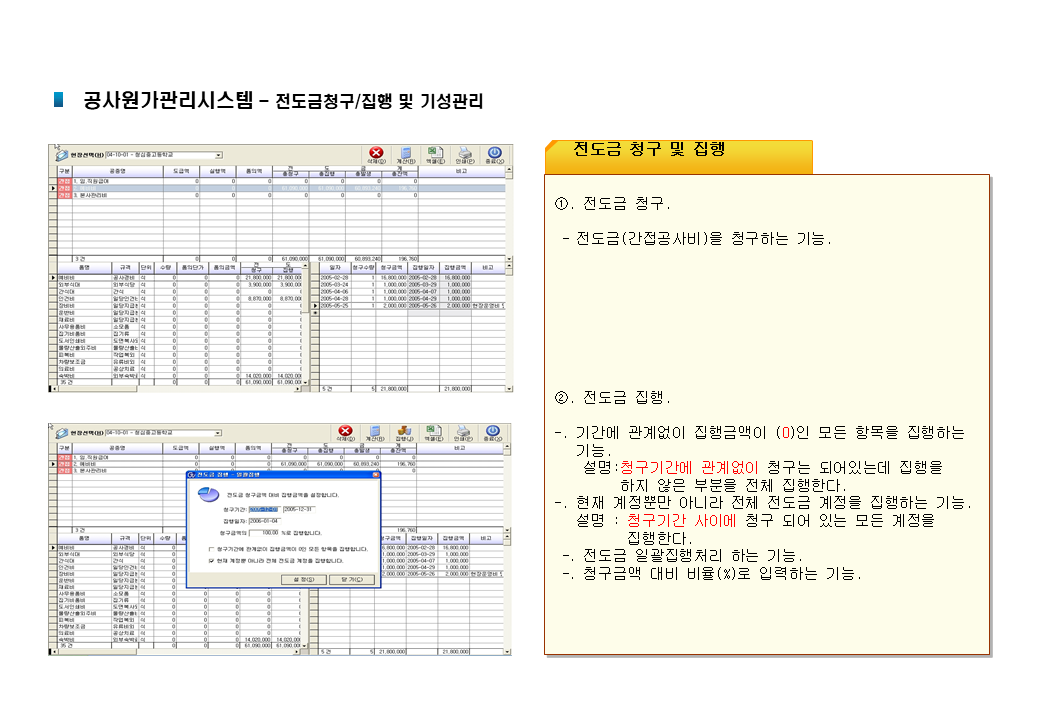Select highlighted row '2. 예비비' in top screenshot
Viewport: 1040px width, 720px height.
(281, 188)
